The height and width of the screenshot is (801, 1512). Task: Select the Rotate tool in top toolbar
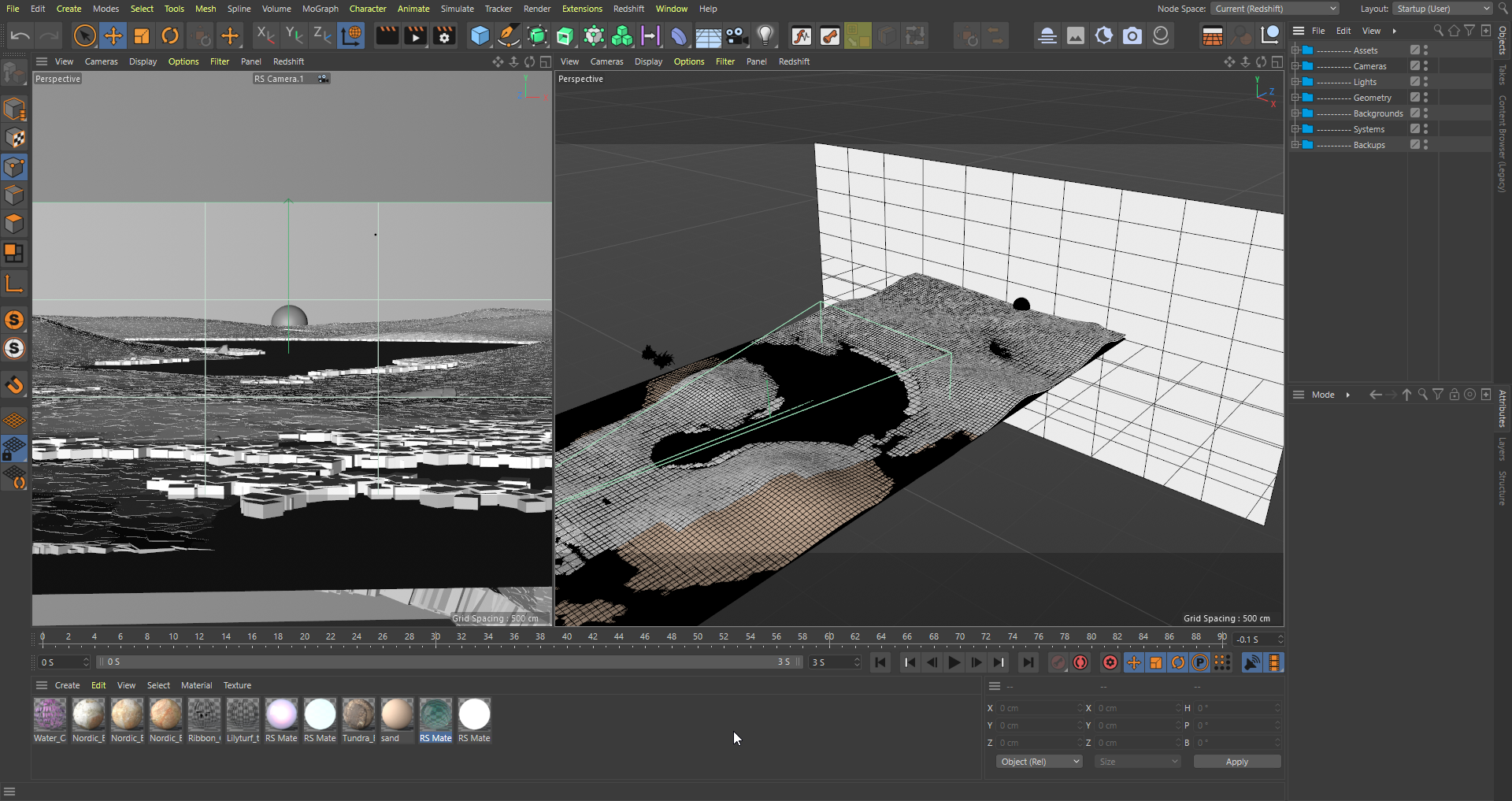(170, 35)
